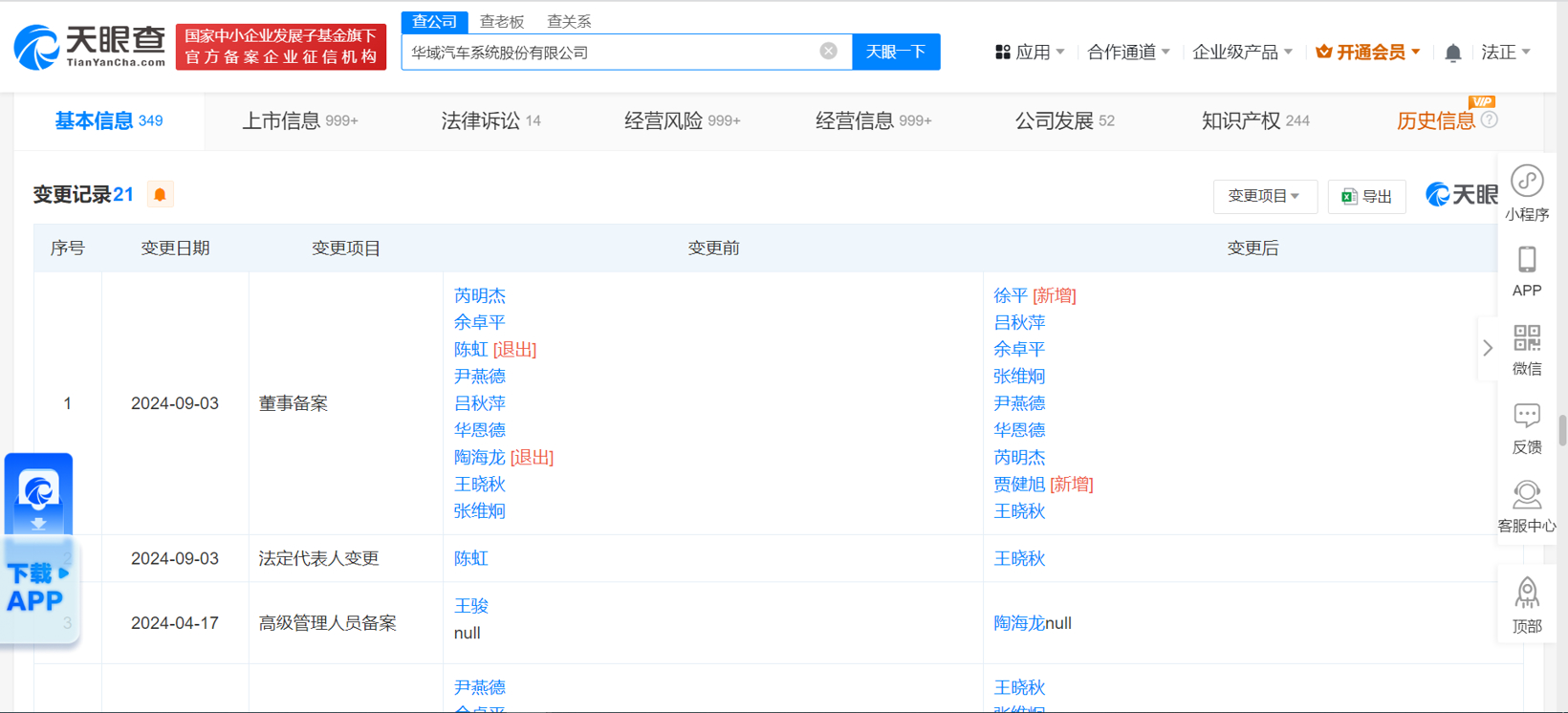The width and height of the screenshot is (1568, 713).
Task: Export change records with 导出 button
Action: (x=1366, y=196)
